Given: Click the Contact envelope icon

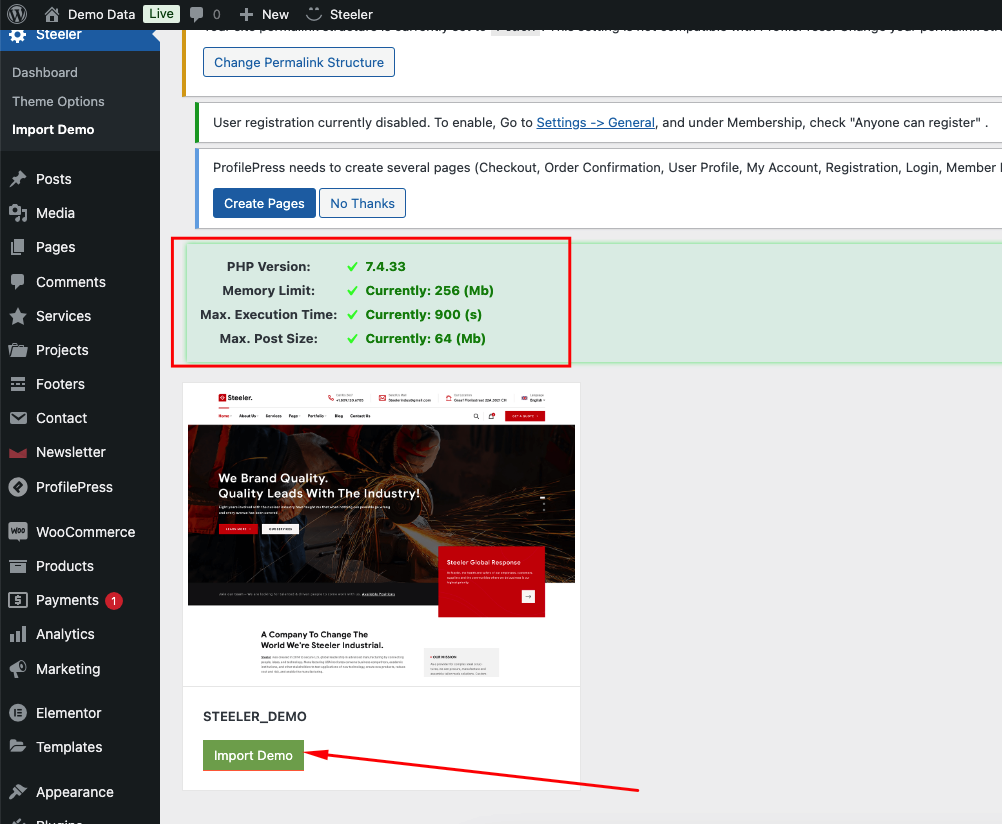Looking at the screenshot, I should 18,417.
